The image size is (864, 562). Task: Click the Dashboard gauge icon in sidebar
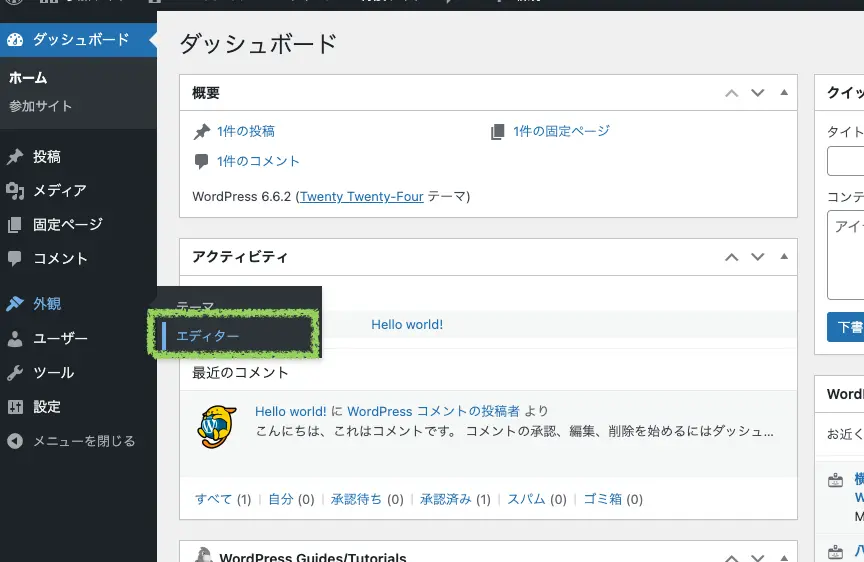tap(15, 40)
